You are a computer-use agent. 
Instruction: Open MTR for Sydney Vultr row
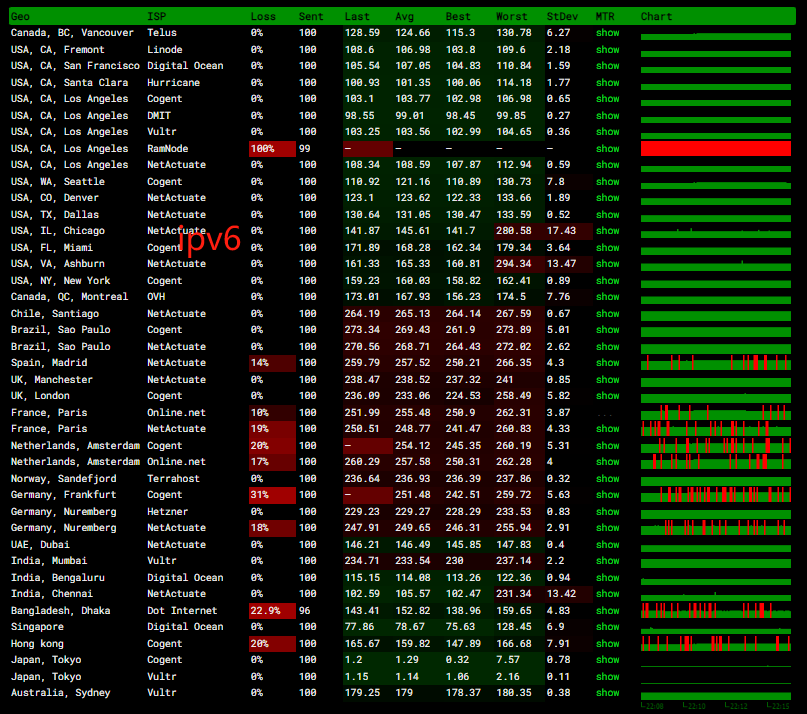(607, 693)
